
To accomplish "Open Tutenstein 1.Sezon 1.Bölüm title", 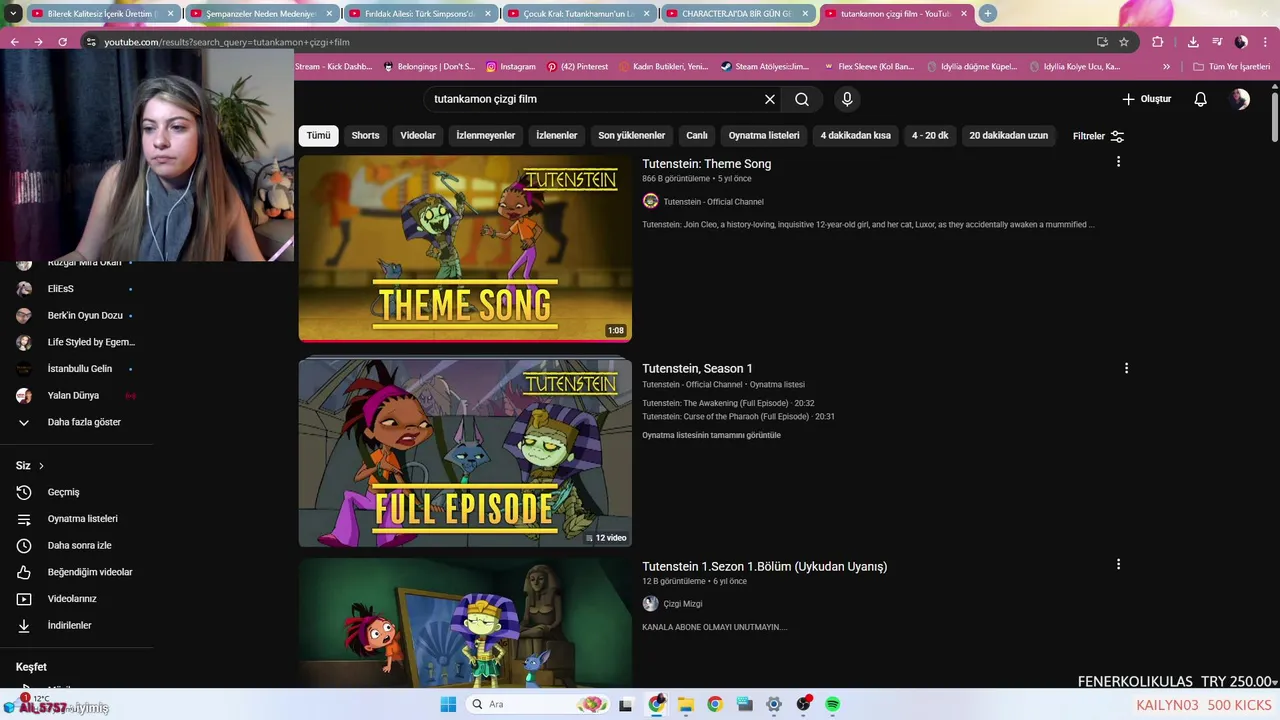I will 764,566.
